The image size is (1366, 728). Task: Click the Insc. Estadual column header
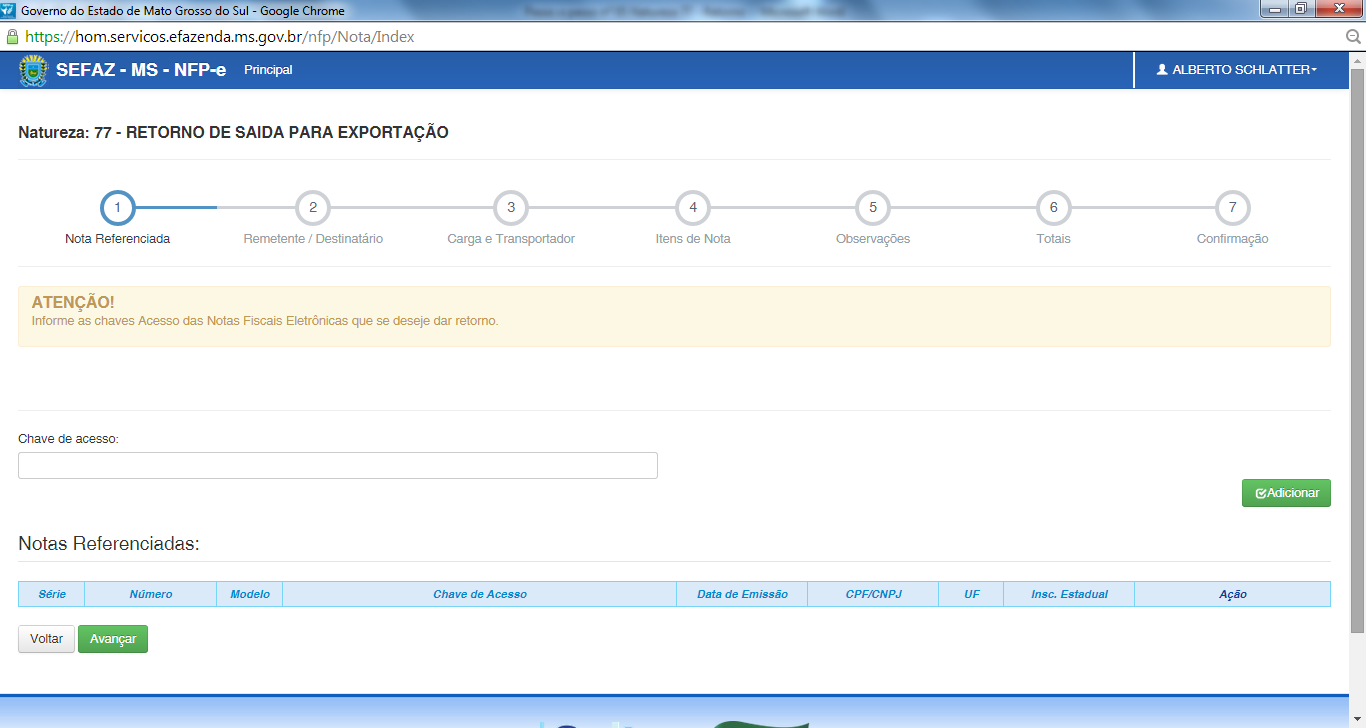click(x=1069, y=594)
